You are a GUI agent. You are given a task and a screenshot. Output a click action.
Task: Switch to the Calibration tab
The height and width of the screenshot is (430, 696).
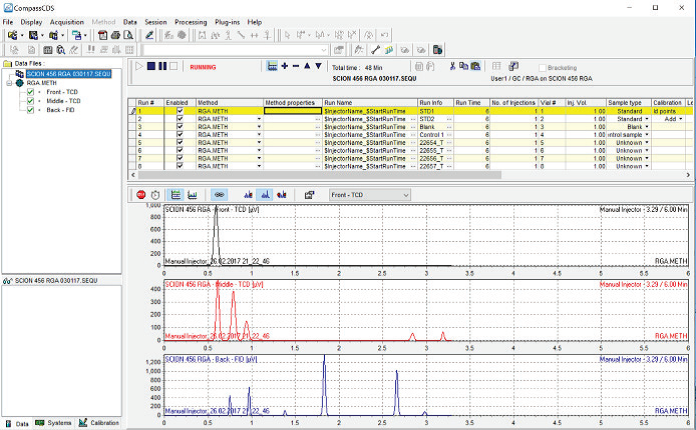coord(98,423)
